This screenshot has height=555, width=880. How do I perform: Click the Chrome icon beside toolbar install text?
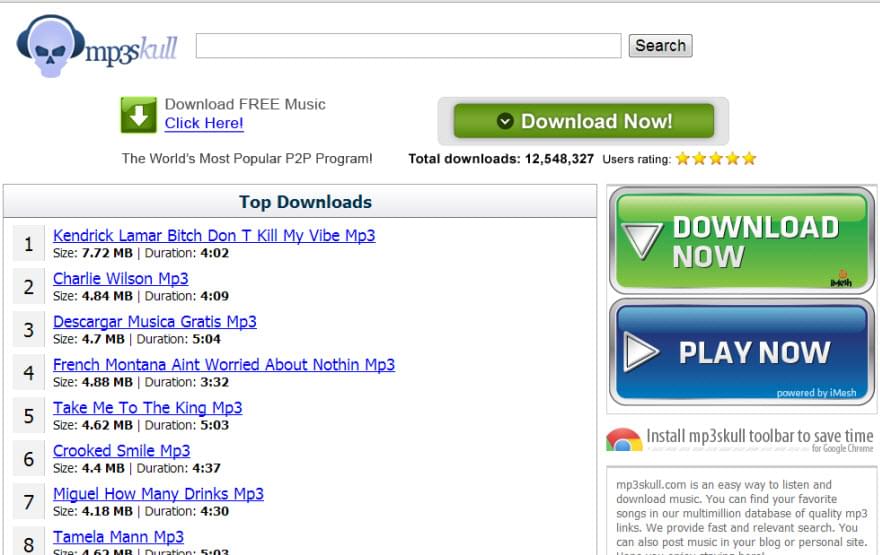pos(624,440)
